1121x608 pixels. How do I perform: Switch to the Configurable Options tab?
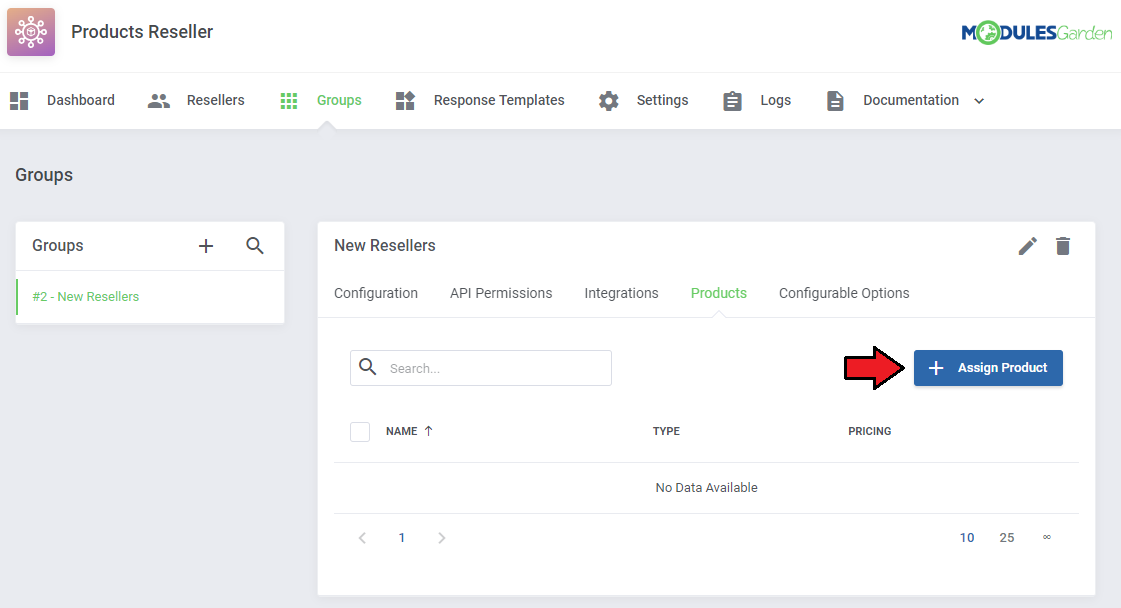tap(844, 293)
